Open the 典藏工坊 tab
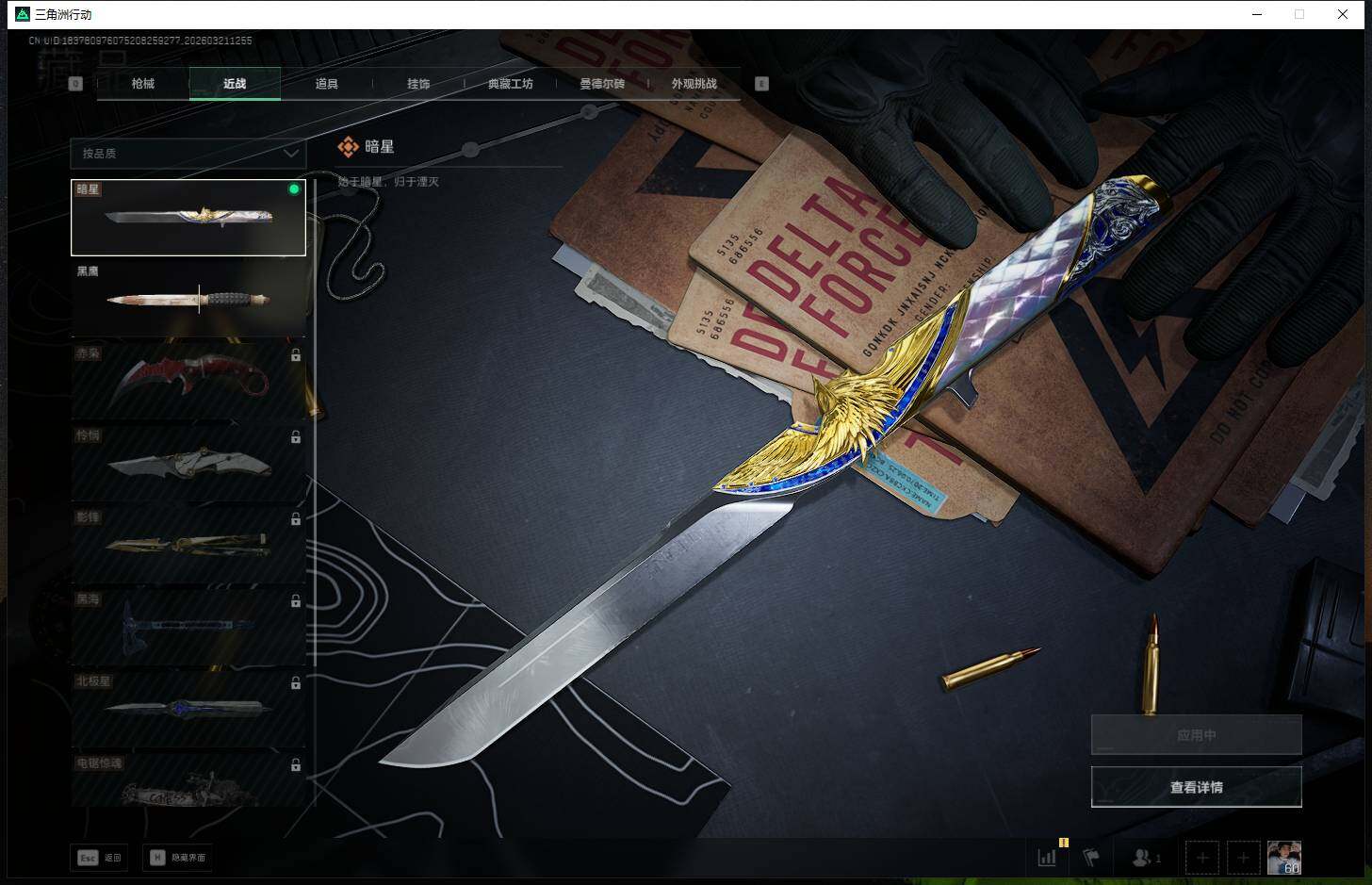1372x885 pixels. click(x=510, y=84)
